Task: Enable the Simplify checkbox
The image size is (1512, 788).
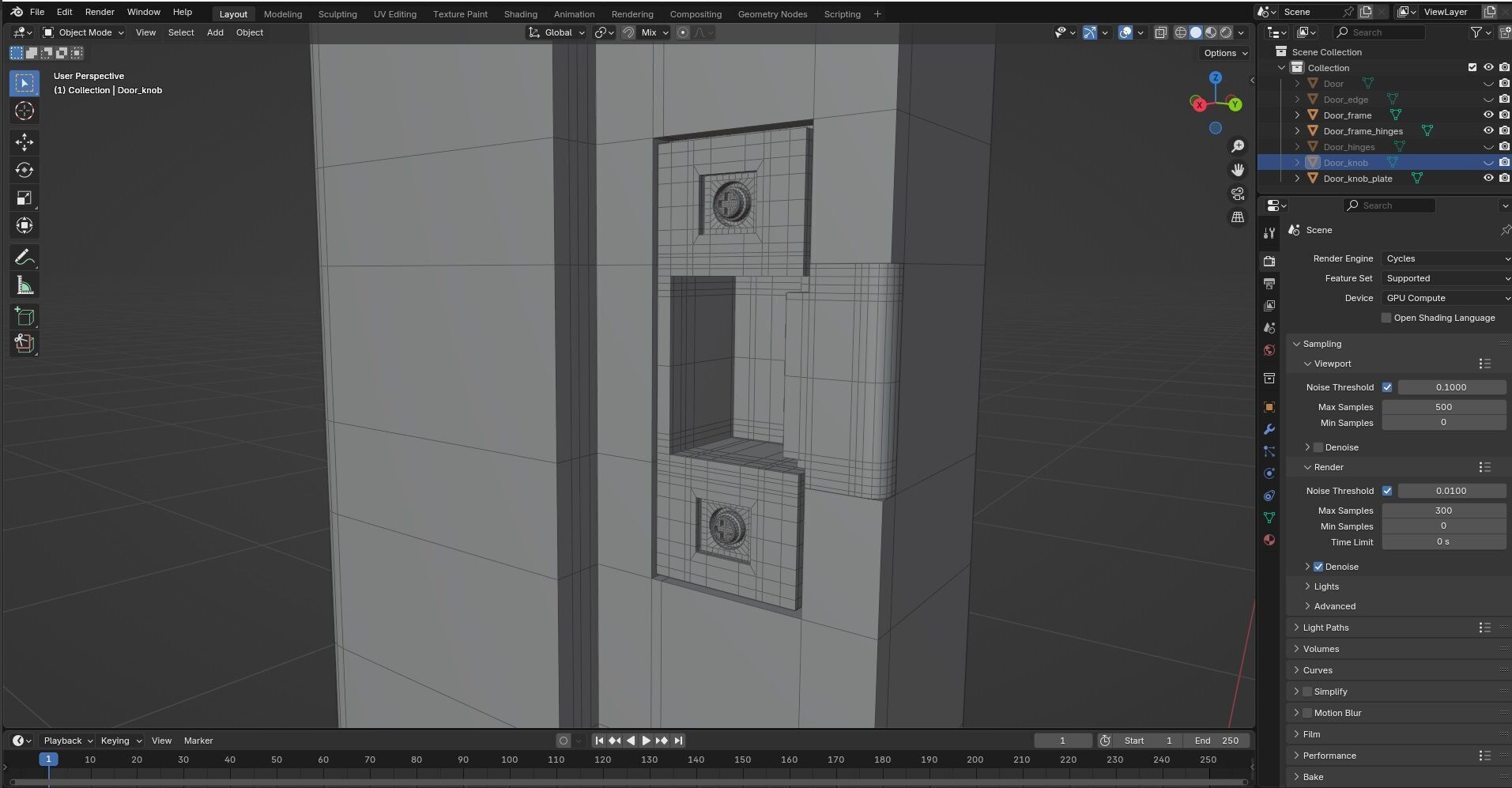Action: (x=1307, y=692)
